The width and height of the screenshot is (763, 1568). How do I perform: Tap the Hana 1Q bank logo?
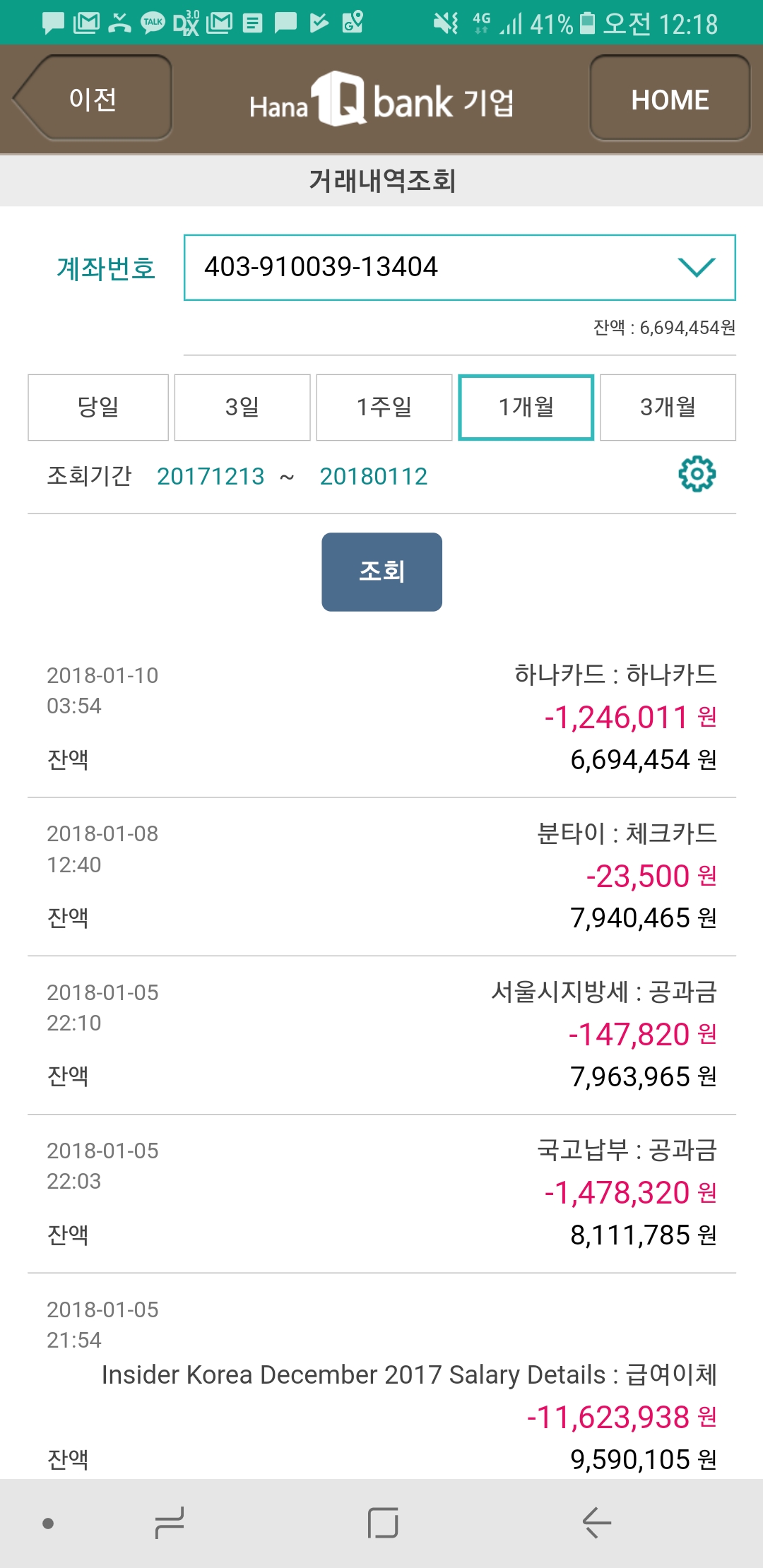(x=381, y=100)
